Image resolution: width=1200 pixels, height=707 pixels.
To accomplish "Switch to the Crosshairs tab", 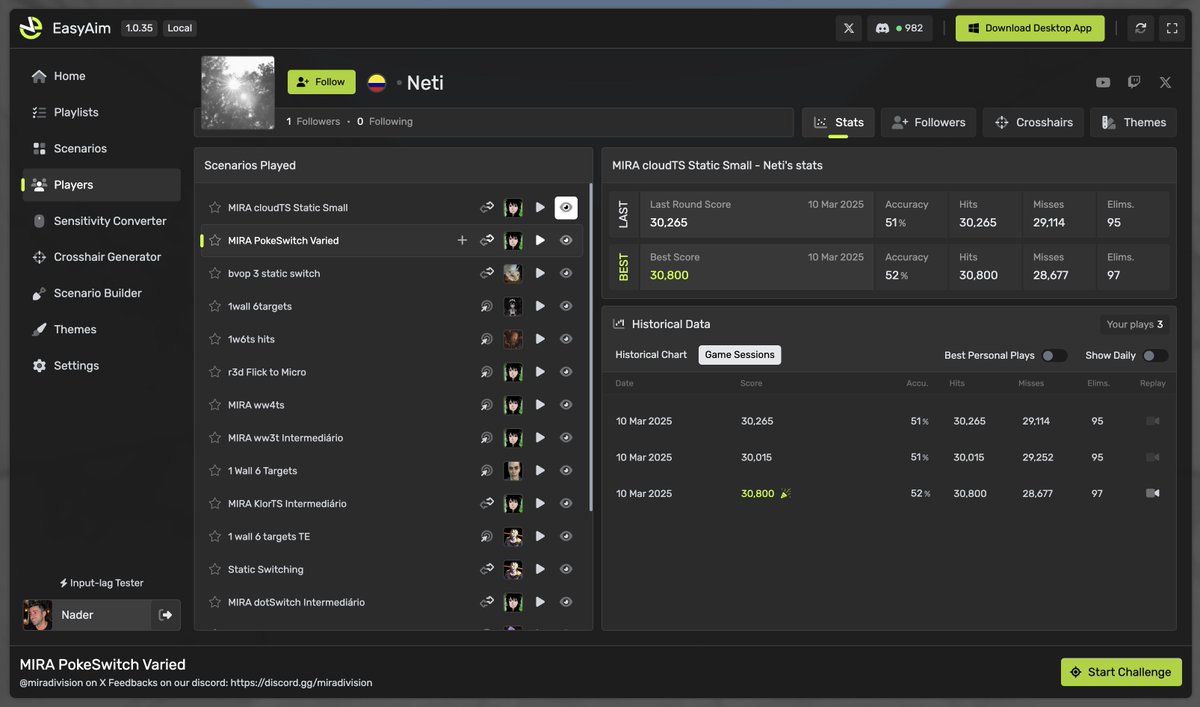I will tap(1033, 122).
